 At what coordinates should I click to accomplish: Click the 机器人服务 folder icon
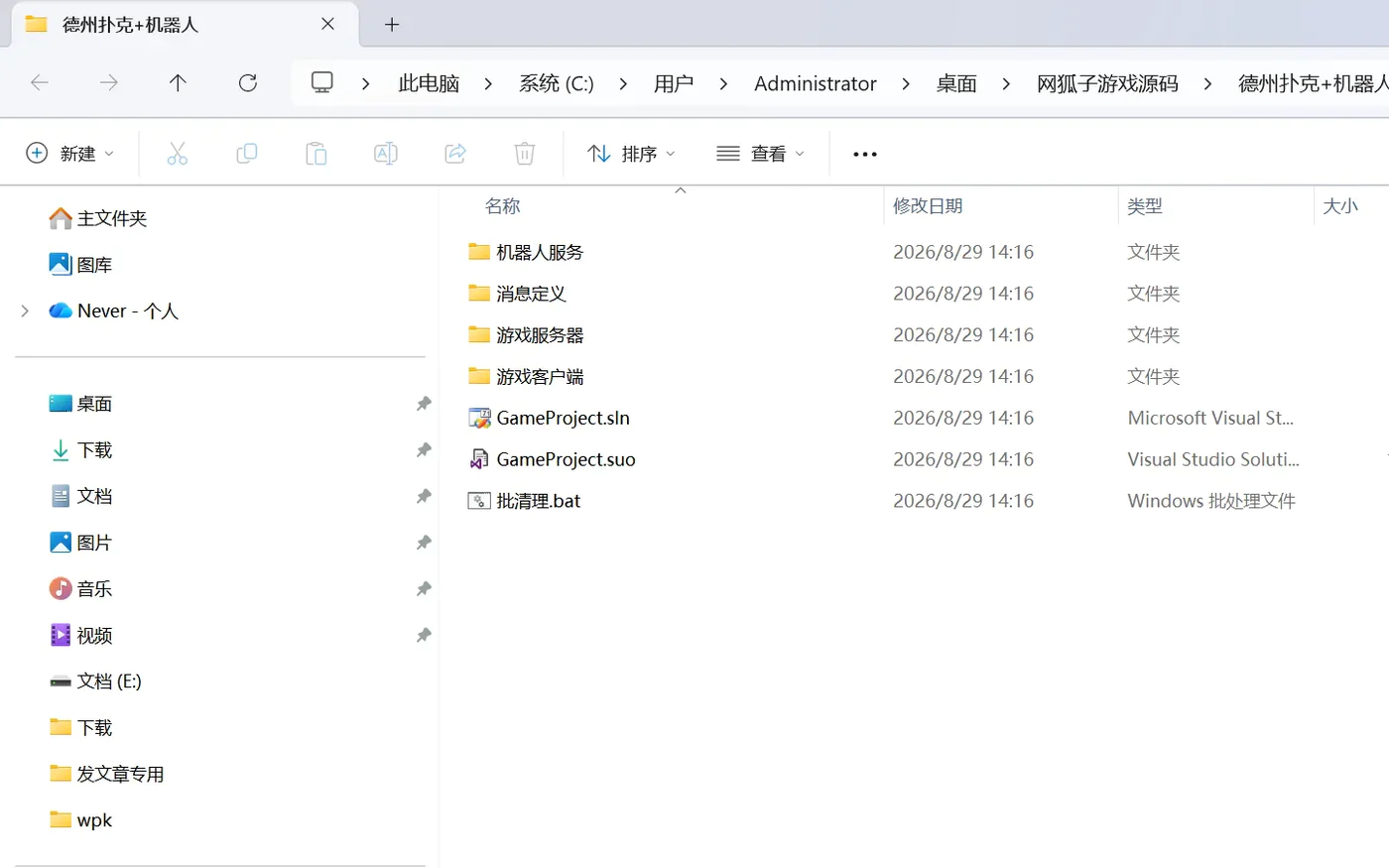pyautogui.click(x=479, y=252)
